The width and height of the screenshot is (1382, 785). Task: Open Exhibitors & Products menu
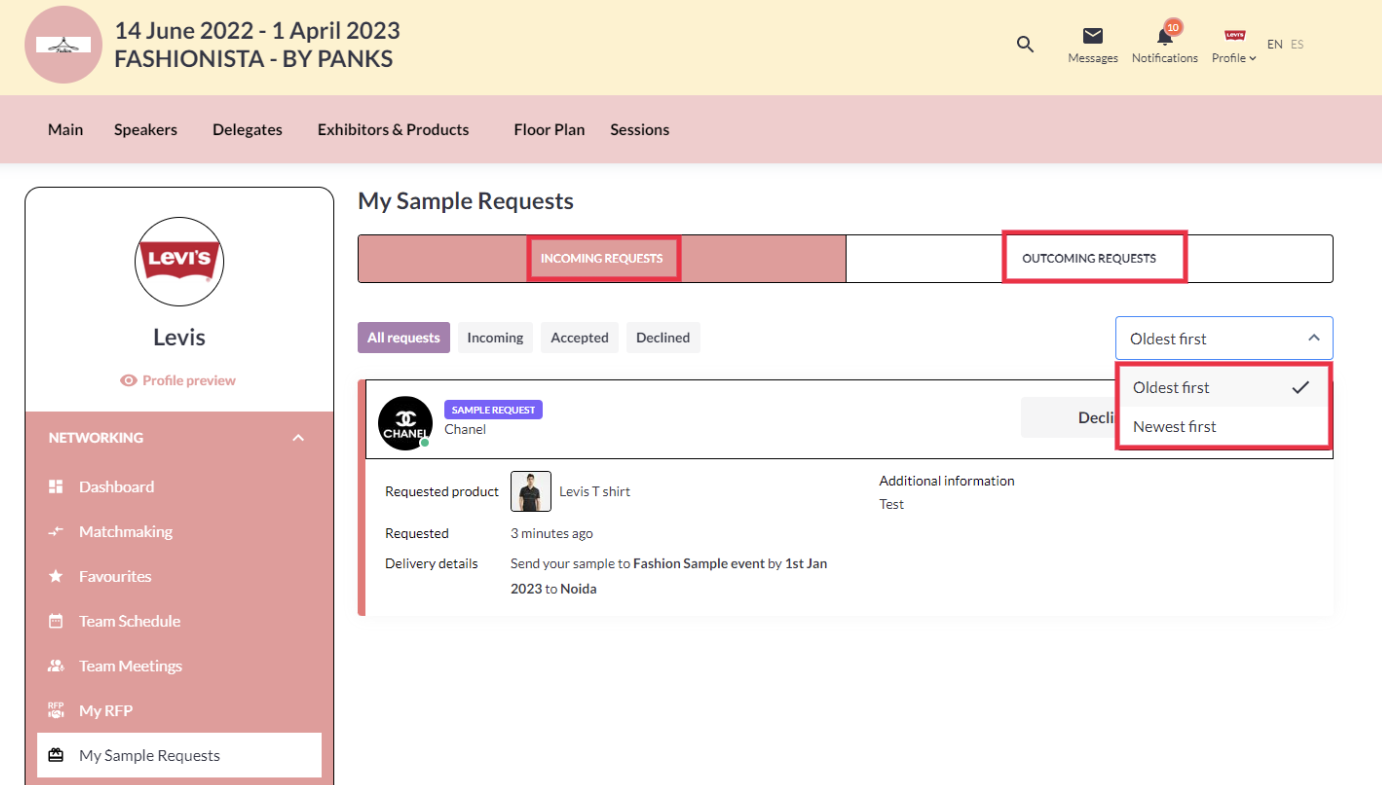[x=393, y=130]
